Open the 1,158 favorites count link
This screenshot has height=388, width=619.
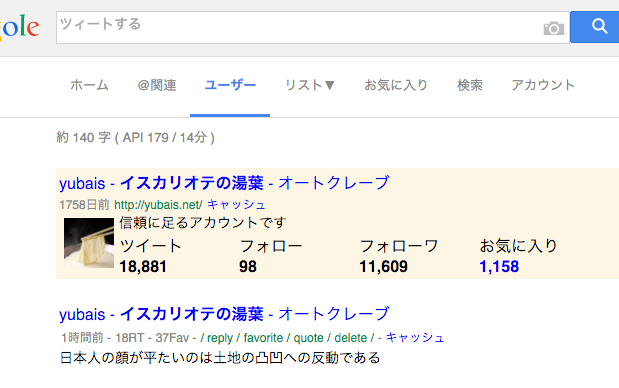(x=499, y=266)
